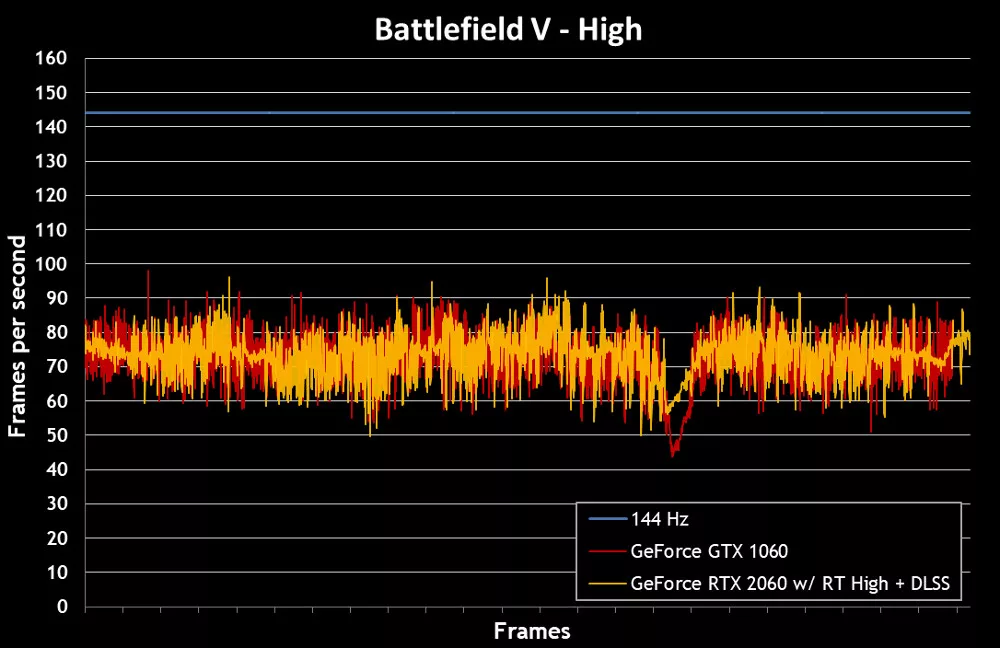Screen dimensions: 1000x648
Task: Click the 10 y-axis label
Action: click(56, 572)
